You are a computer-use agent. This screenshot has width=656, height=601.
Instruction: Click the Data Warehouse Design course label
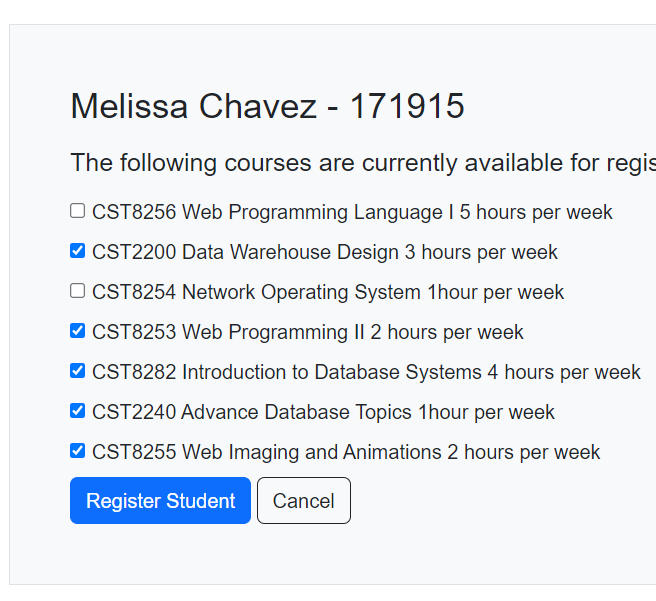[x=290, y=252]
